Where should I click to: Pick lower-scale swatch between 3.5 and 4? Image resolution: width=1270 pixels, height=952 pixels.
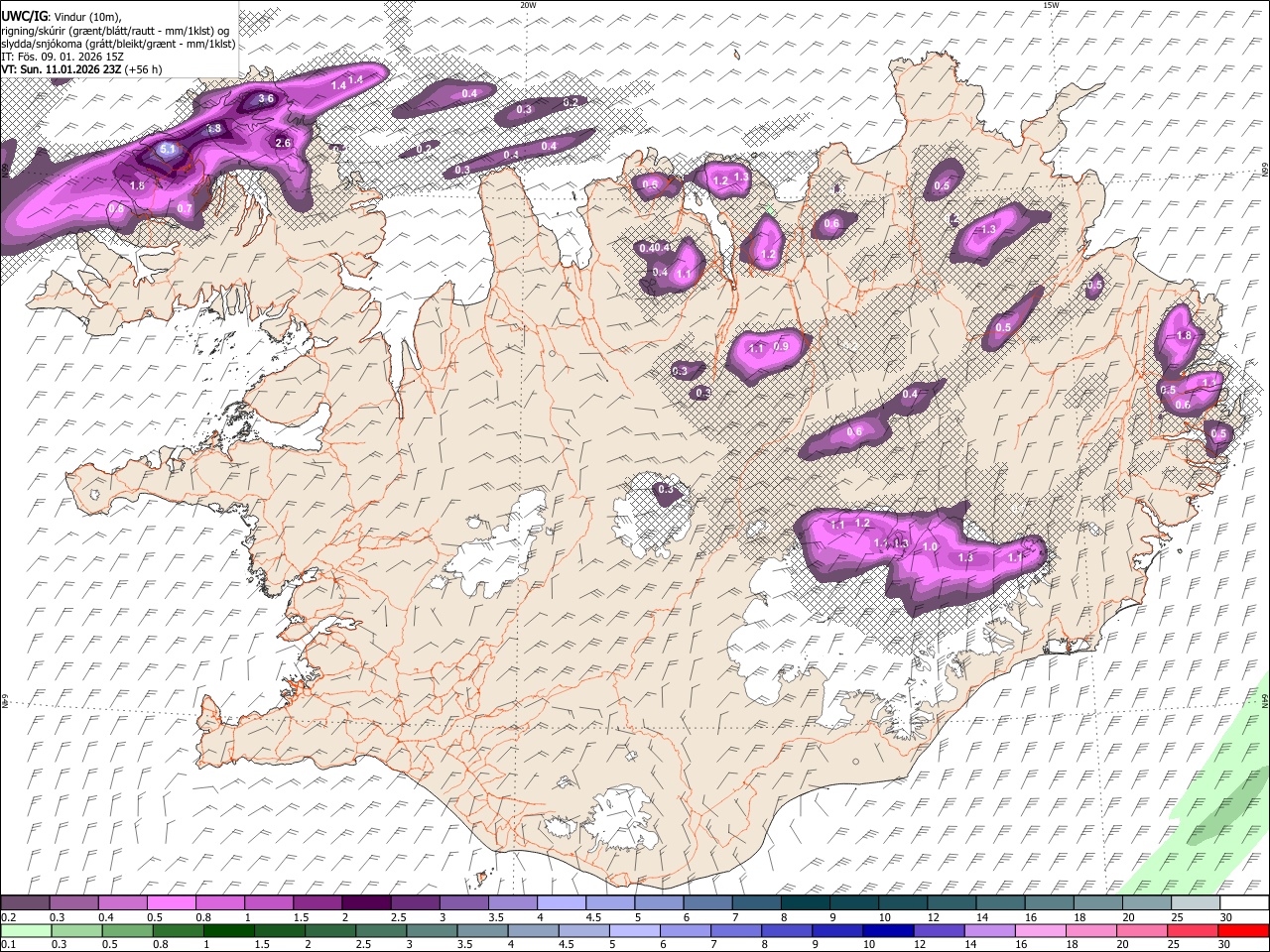(482, 930)
